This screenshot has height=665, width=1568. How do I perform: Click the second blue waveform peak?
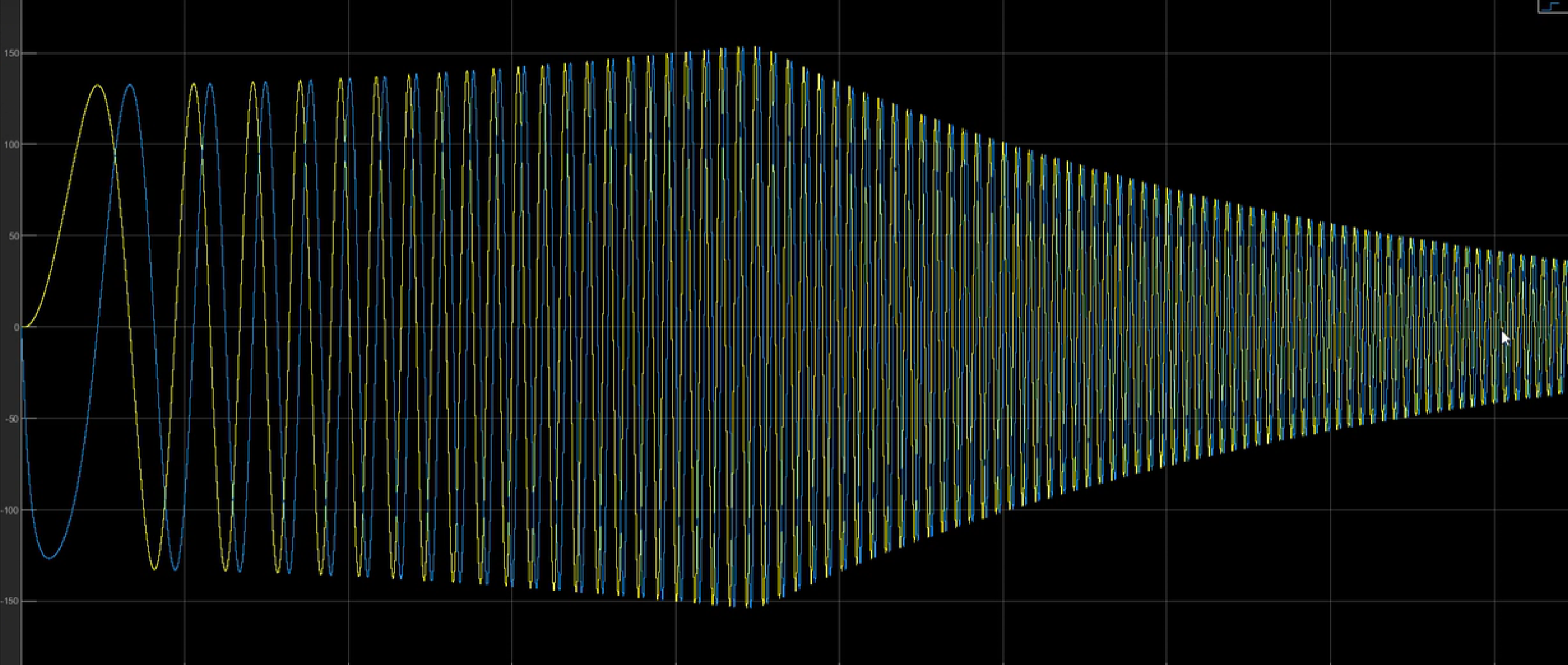(x=210, y=84)
